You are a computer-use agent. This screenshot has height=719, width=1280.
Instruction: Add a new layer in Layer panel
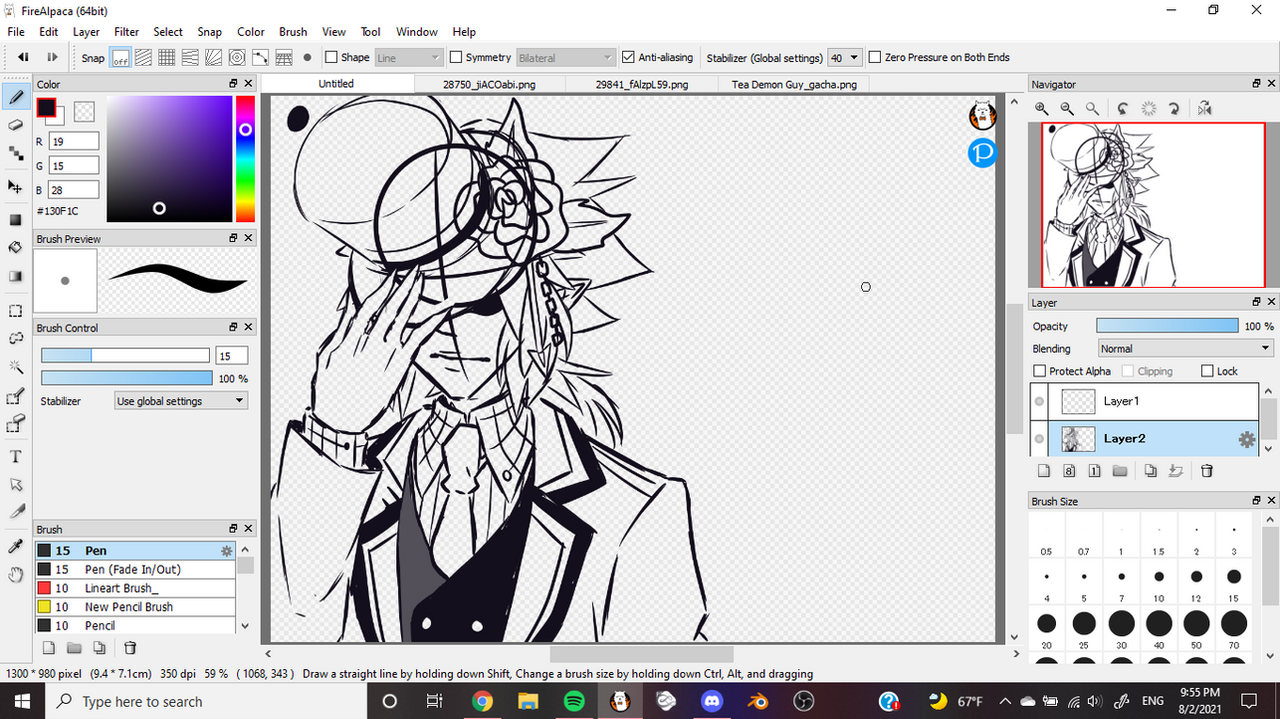pyautogui.click(x=1042, y=471)
